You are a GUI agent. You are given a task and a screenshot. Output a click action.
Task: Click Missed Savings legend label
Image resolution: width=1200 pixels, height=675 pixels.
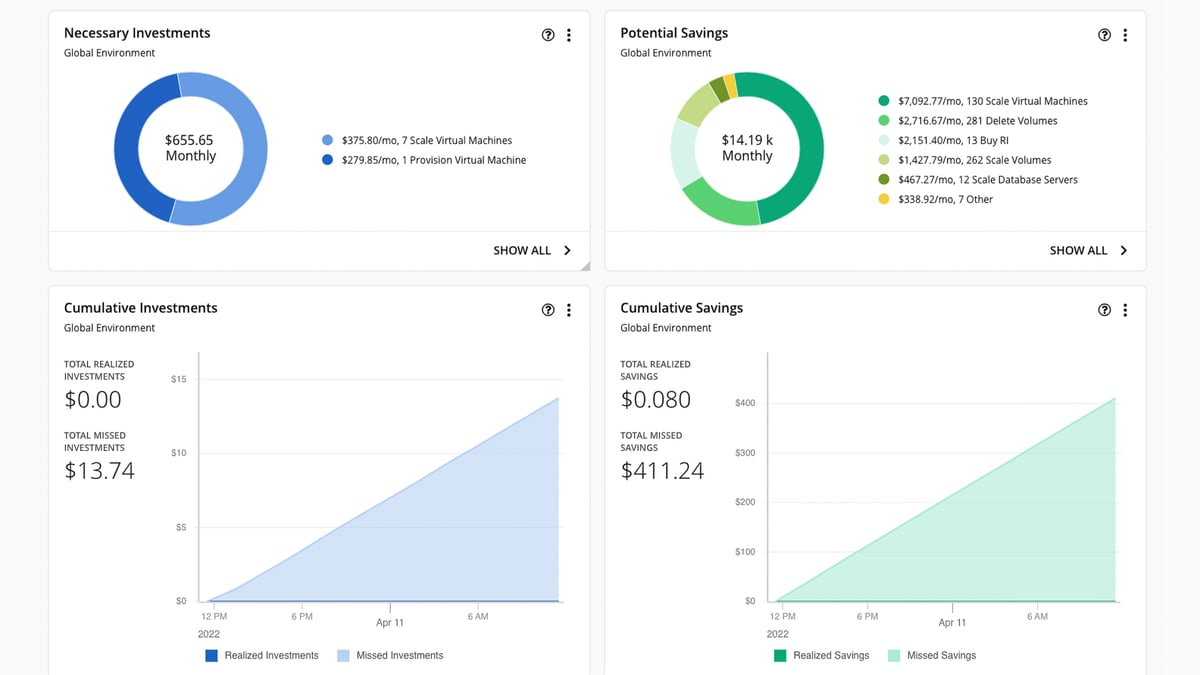[941, 656]
